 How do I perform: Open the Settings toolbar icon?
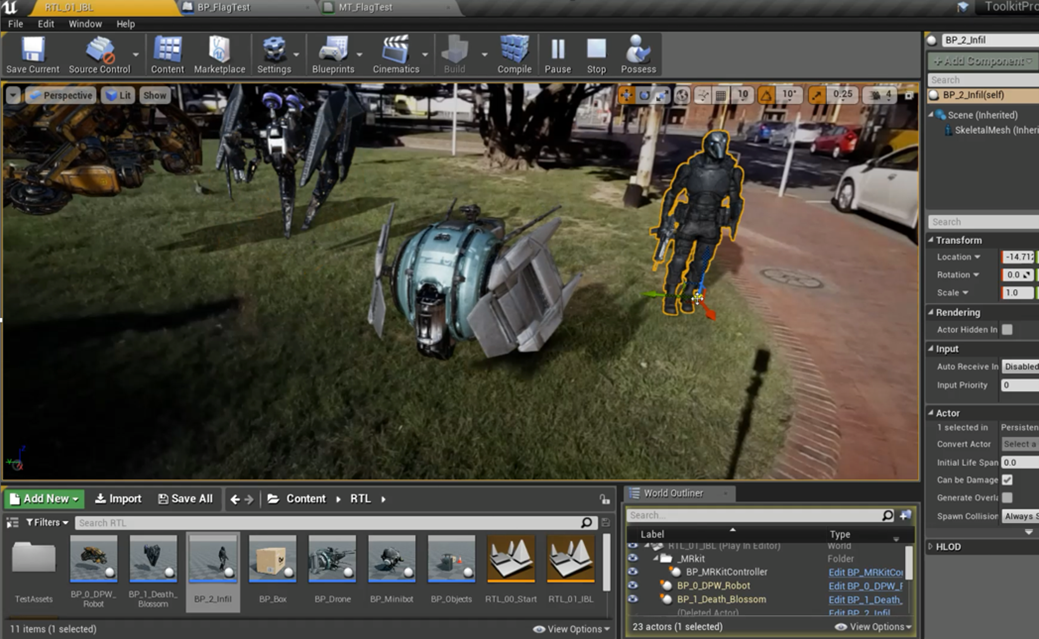click(274, 54)
